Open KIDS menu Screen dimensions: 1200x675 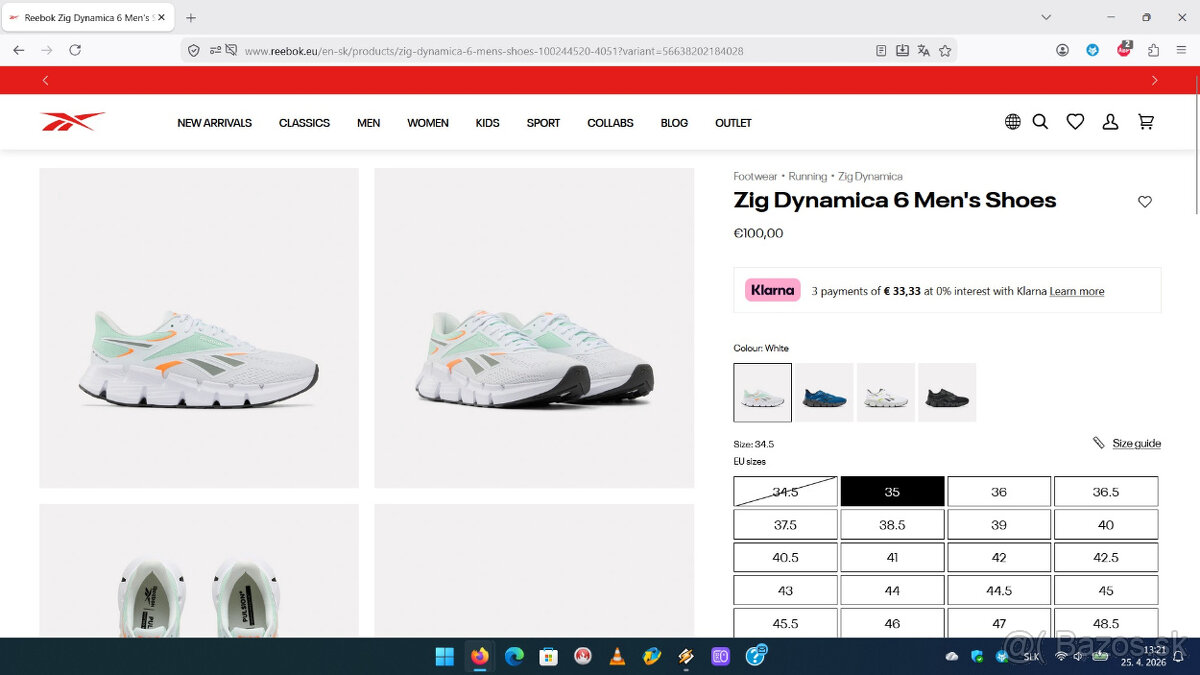(x=487, y=123)
